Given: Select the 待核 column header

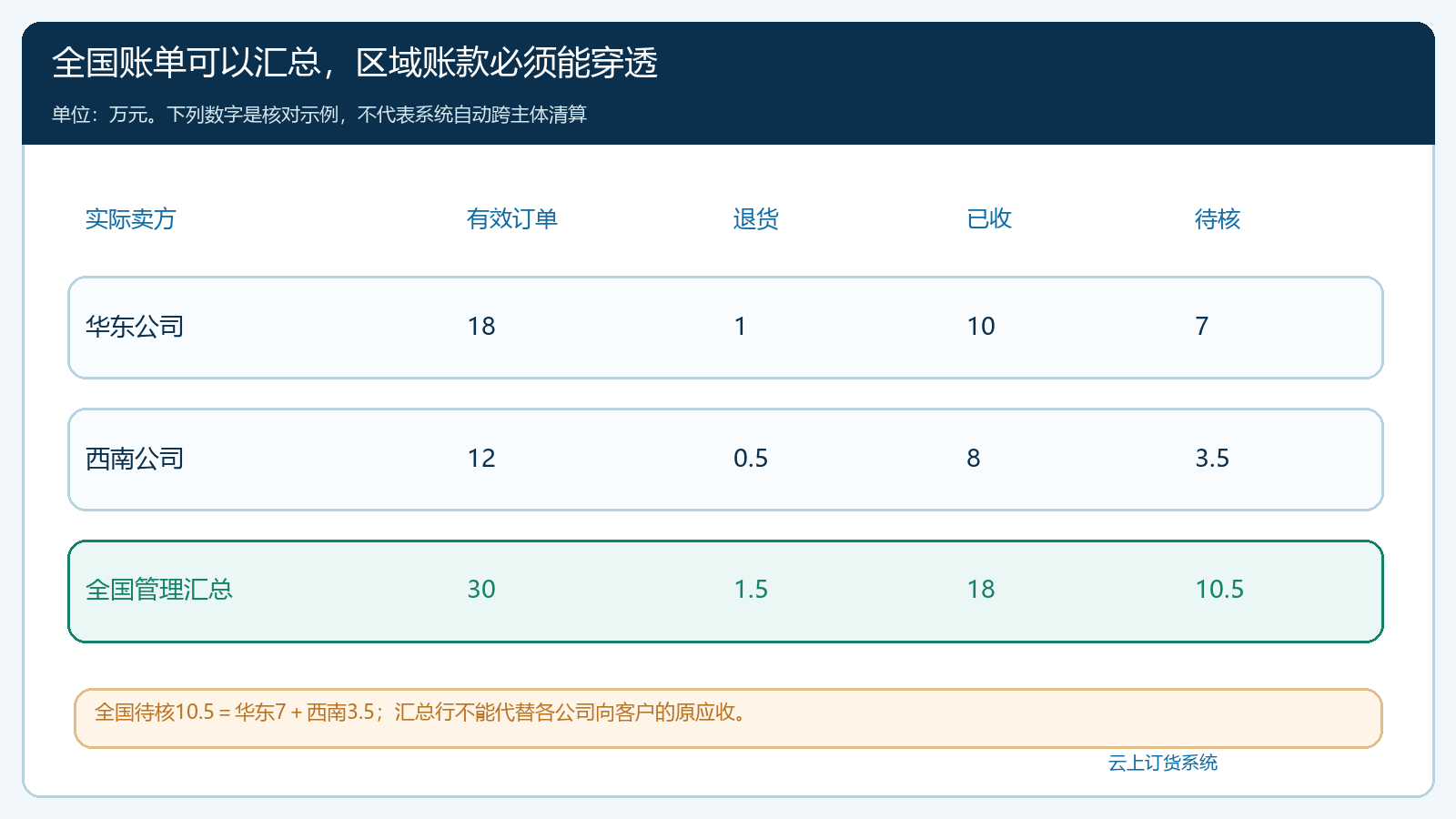Looking at the screenshot, I should pos(1218,219).
